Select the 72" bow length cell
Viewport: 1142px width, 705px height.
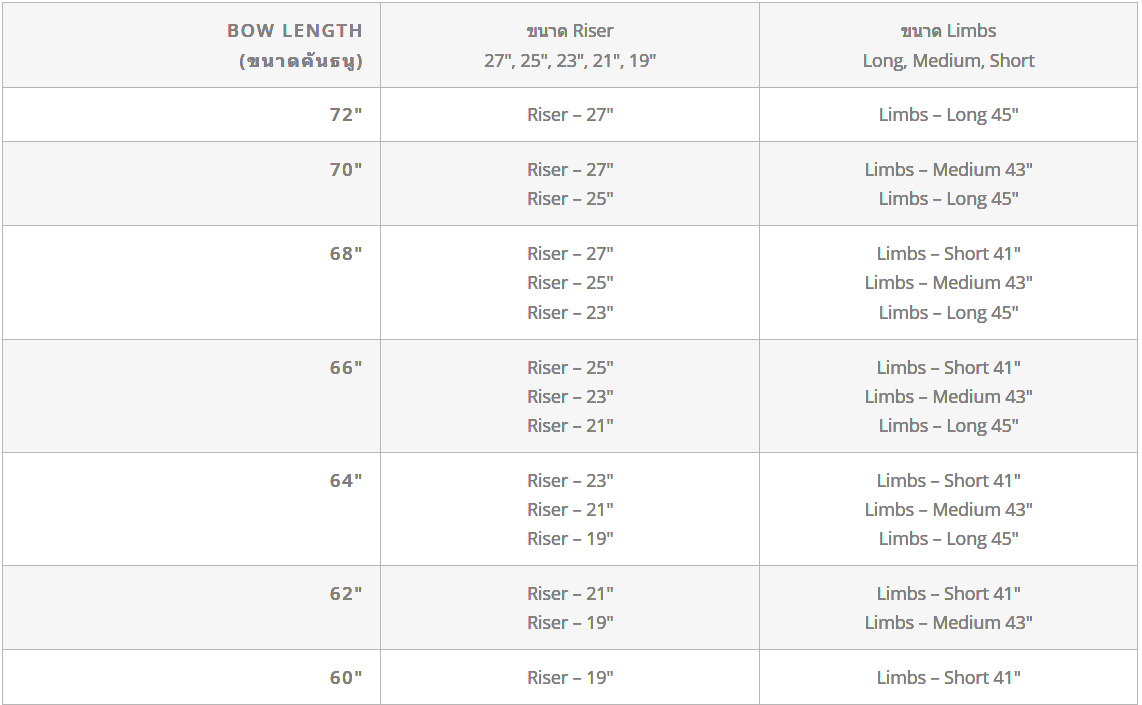point(346,115)
